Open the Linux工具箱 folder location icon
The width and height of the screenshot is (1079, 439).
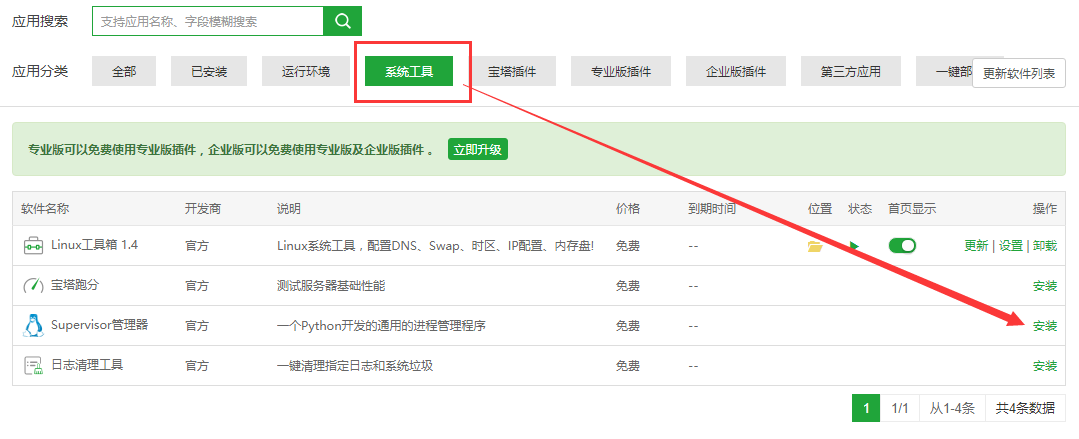(815, 246)
